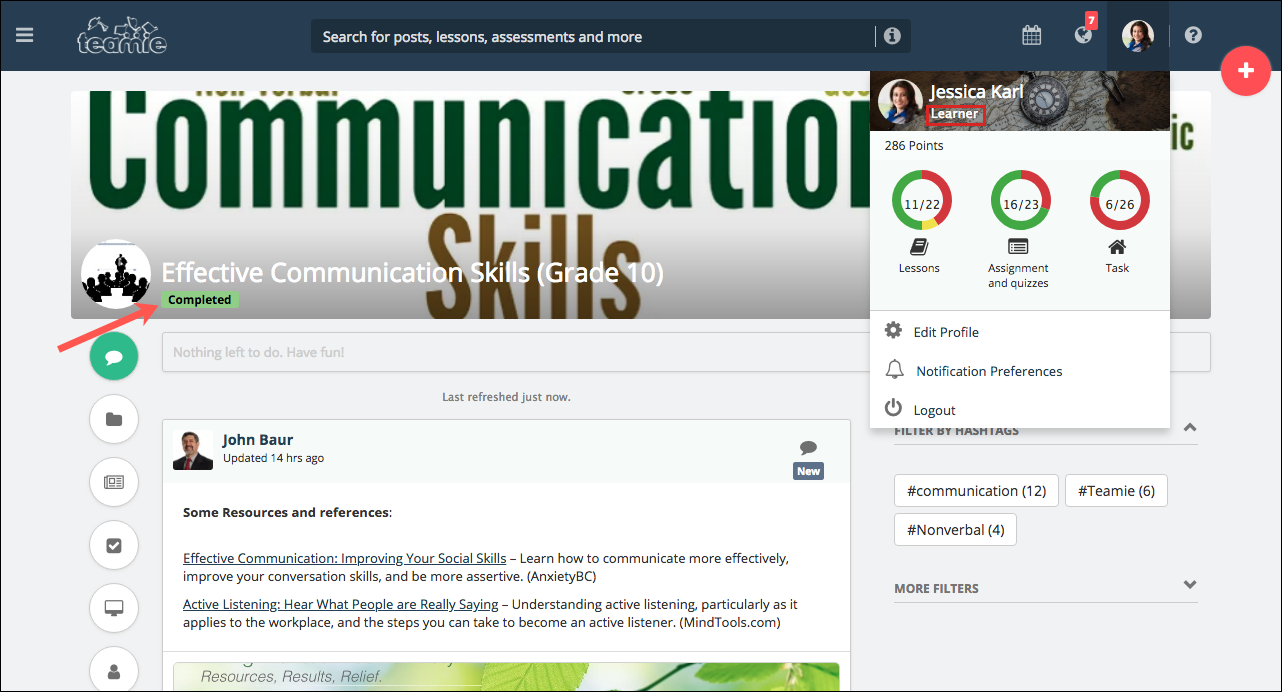
Task: Click the 11/22 Lessons progress ring
Action: pos(921,200)
